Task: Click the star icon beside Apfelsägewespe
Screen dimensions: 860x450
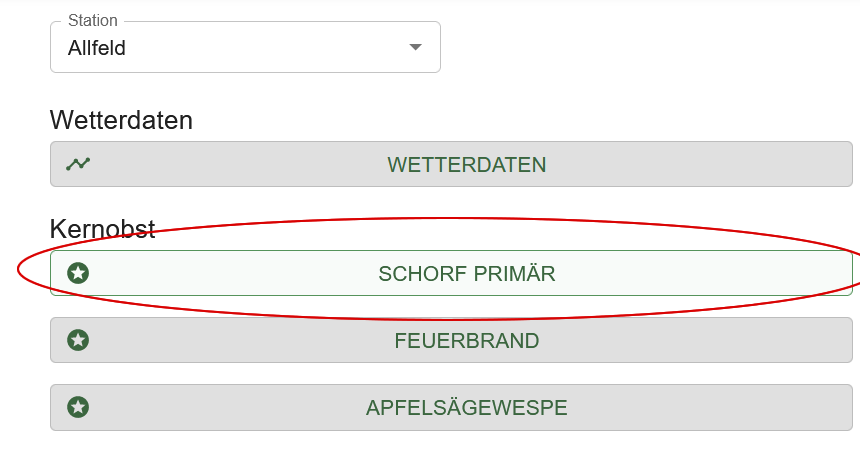Action: coord(78,407)
